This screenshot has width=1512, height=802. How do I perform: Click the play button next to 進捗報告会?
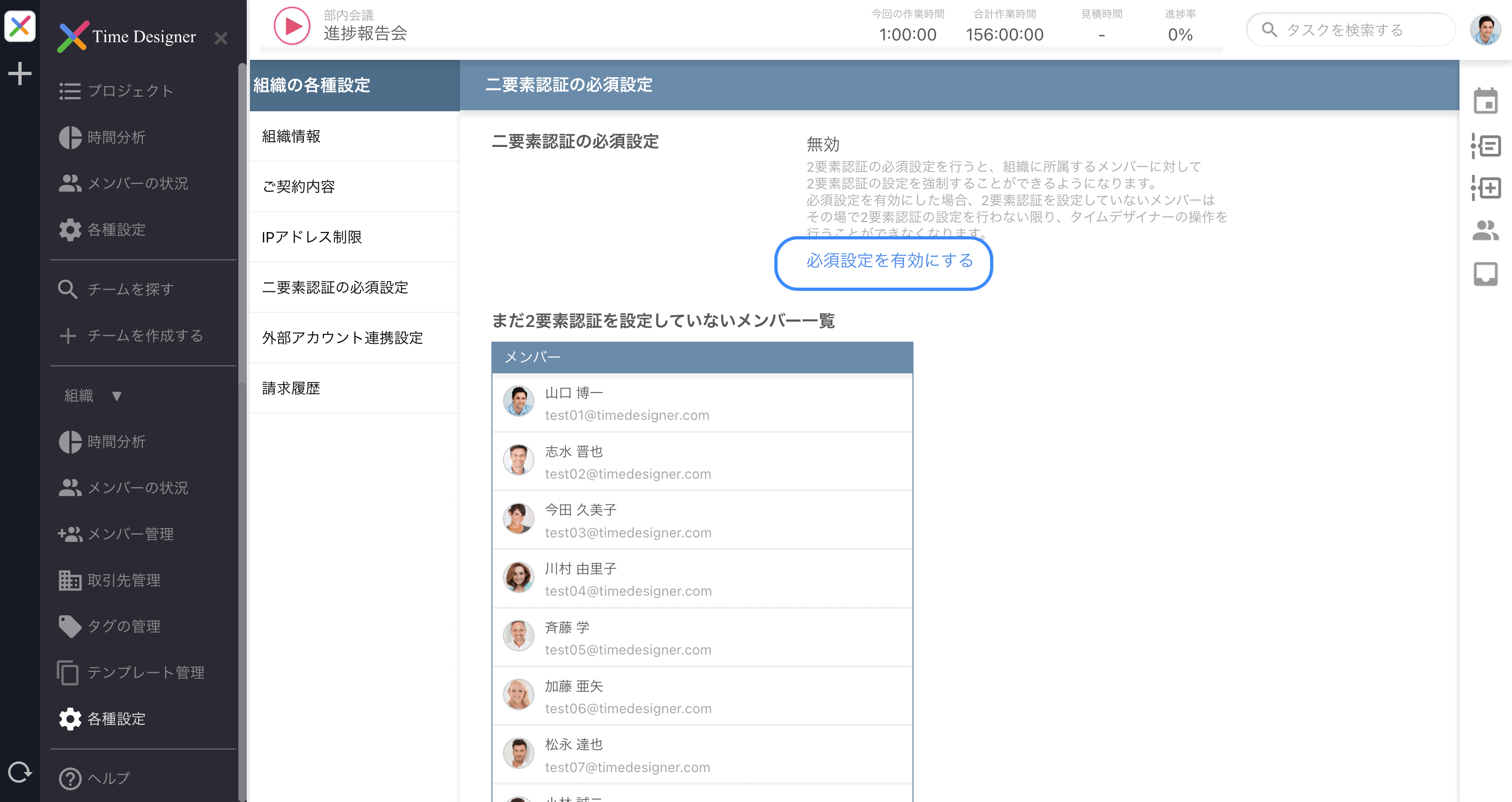(x=292, y=26)
